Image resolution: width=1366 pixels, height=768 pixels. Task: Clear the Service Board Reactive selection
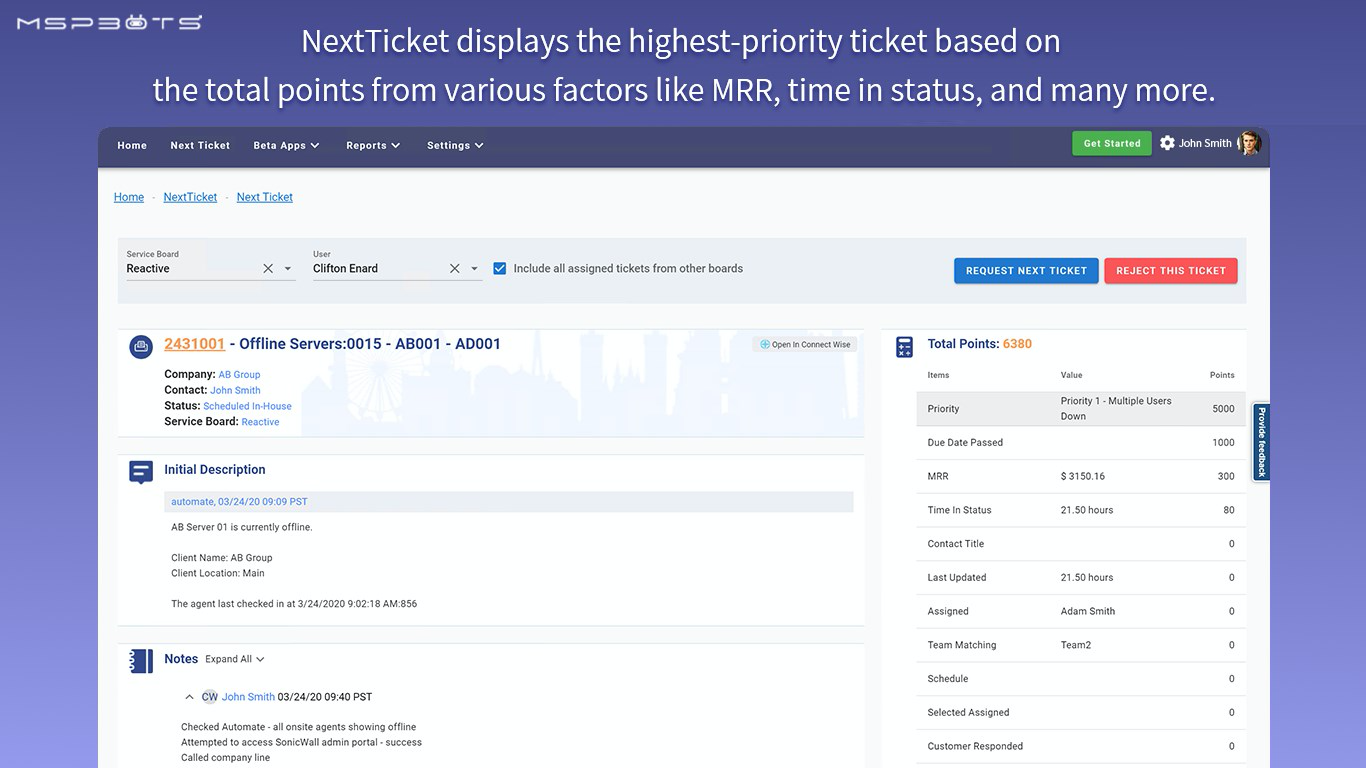(268, 269)
